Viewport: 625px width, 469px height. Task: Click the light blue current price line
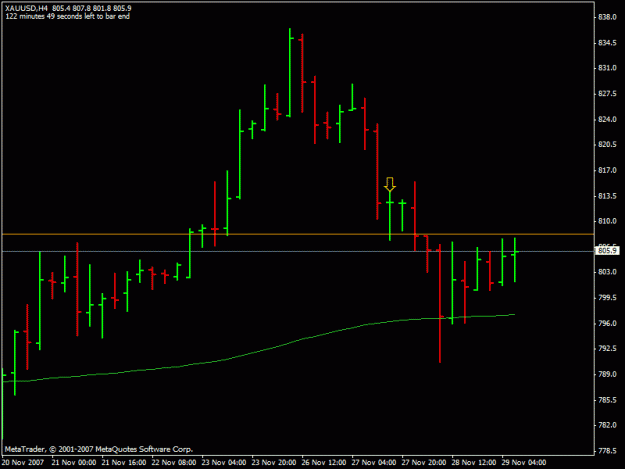[298, 251]
